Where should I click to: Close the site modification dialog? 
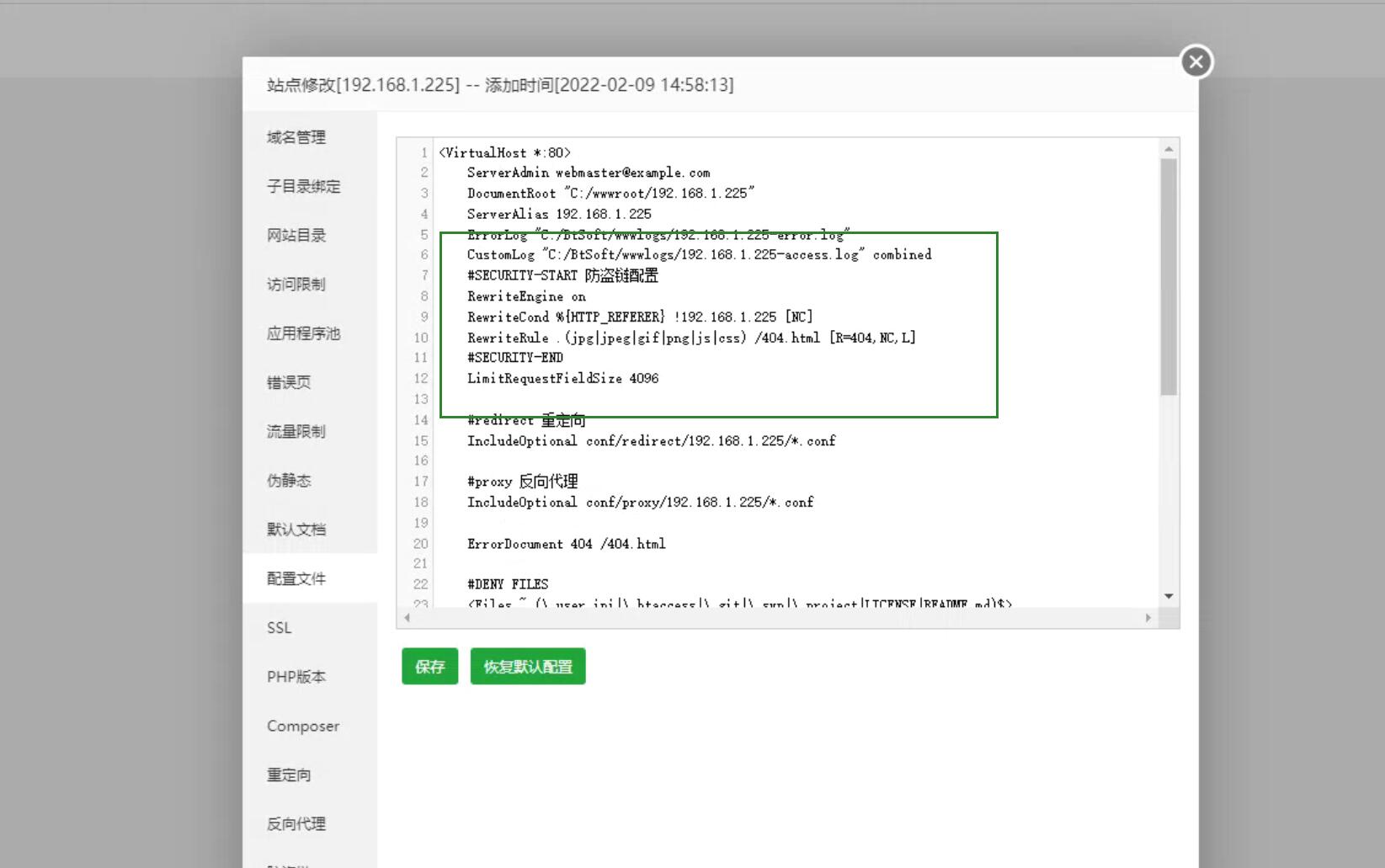coord(1196,61)
